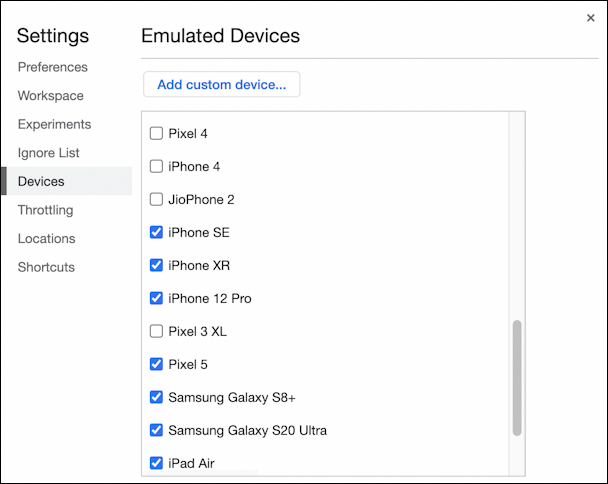Open the Preferences settings section
This screenshot has width=608, height=484.
coord(53,67)
